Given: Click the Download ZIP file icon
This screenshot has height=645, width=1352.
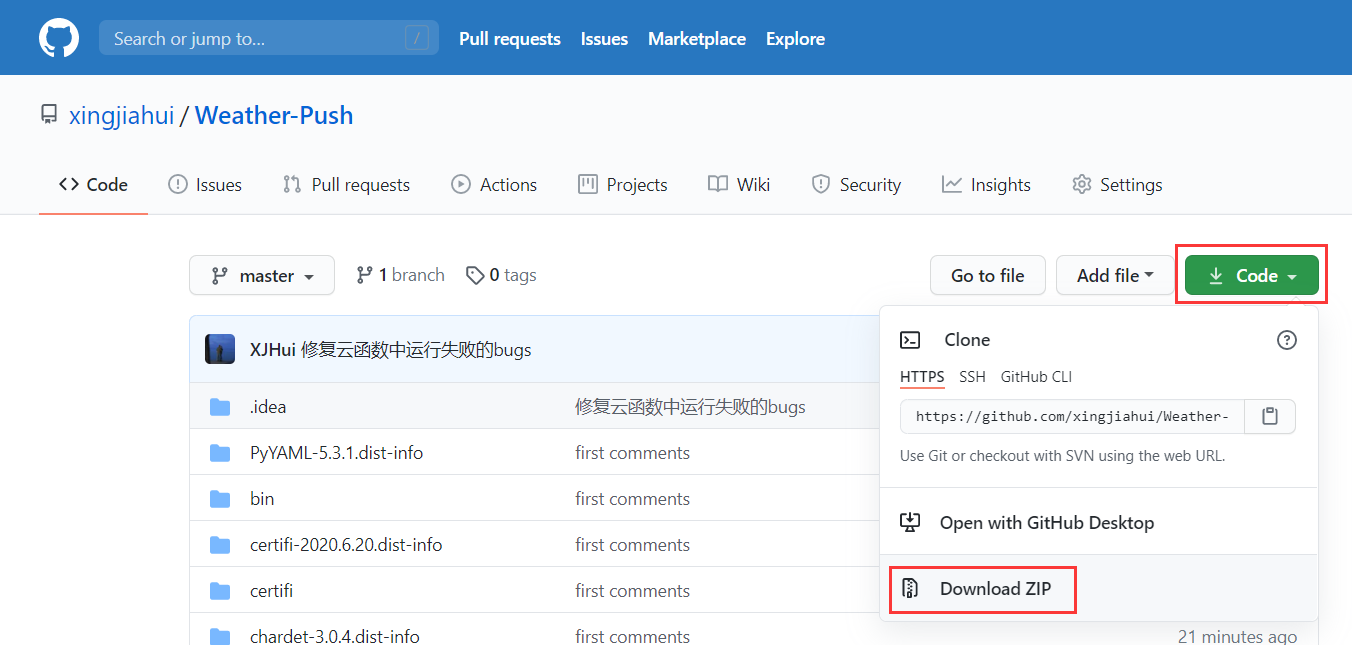Looking at the screenshot, I should point(910,589).
